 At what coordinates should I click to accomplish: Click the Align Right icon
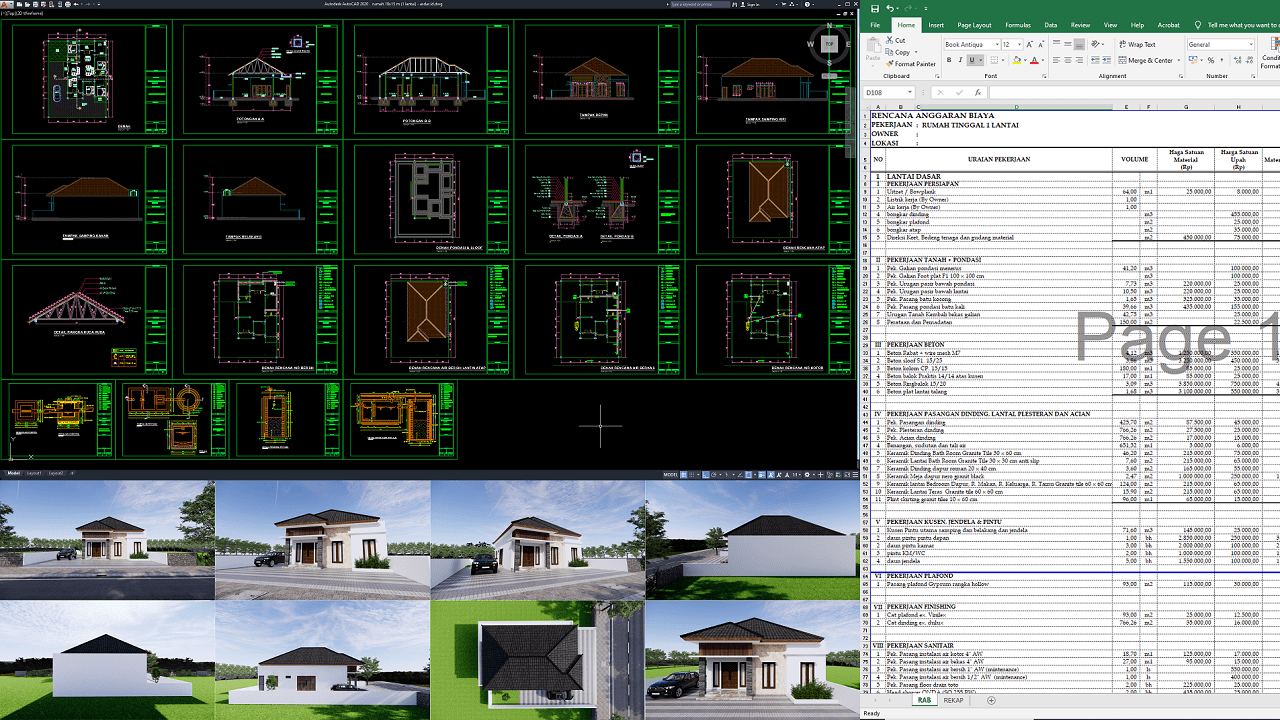(1079, 60)
